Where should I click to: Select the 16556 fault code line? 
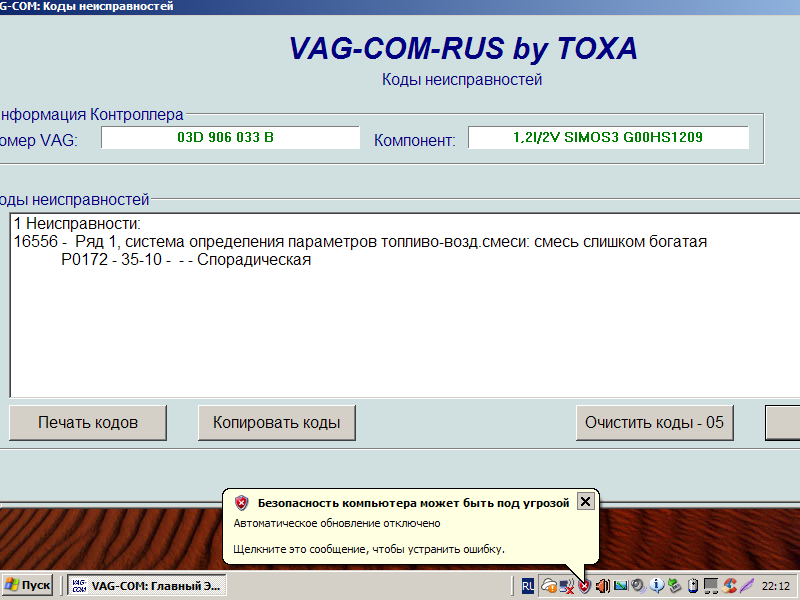coord(360,241)
